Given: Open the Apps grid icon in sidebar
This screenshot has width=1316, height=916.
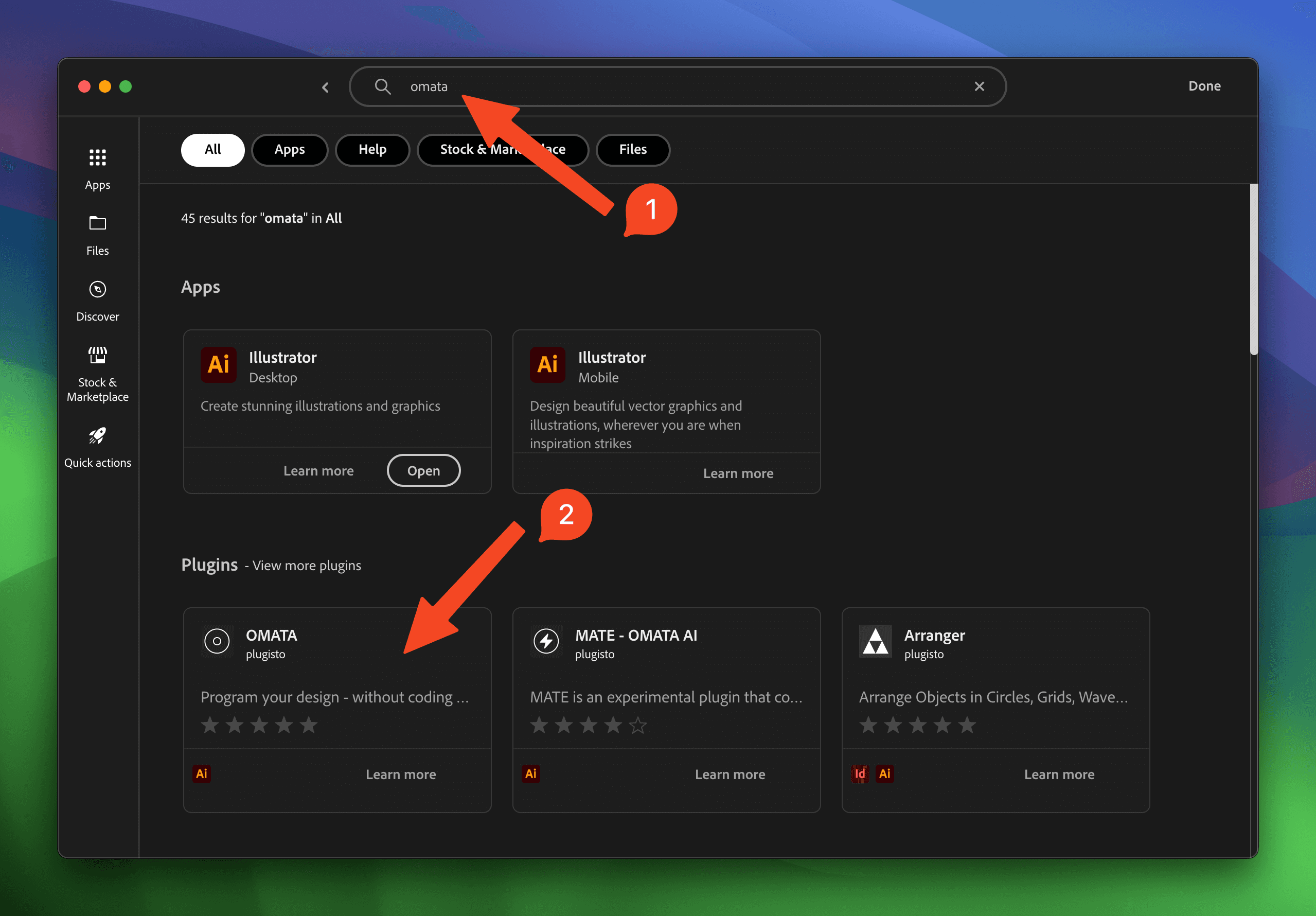Looking at the screenshot, I should 97,157.
